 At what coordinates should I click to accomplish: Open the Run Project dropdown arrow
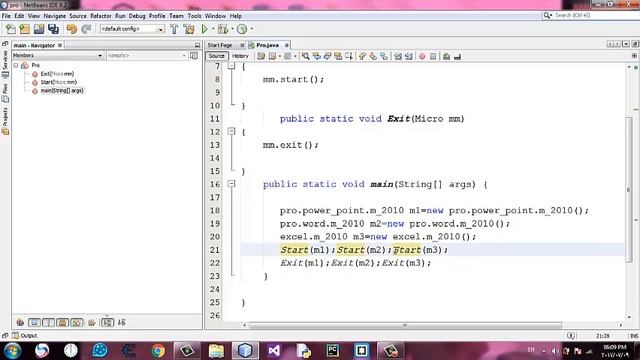coord(213,29)
